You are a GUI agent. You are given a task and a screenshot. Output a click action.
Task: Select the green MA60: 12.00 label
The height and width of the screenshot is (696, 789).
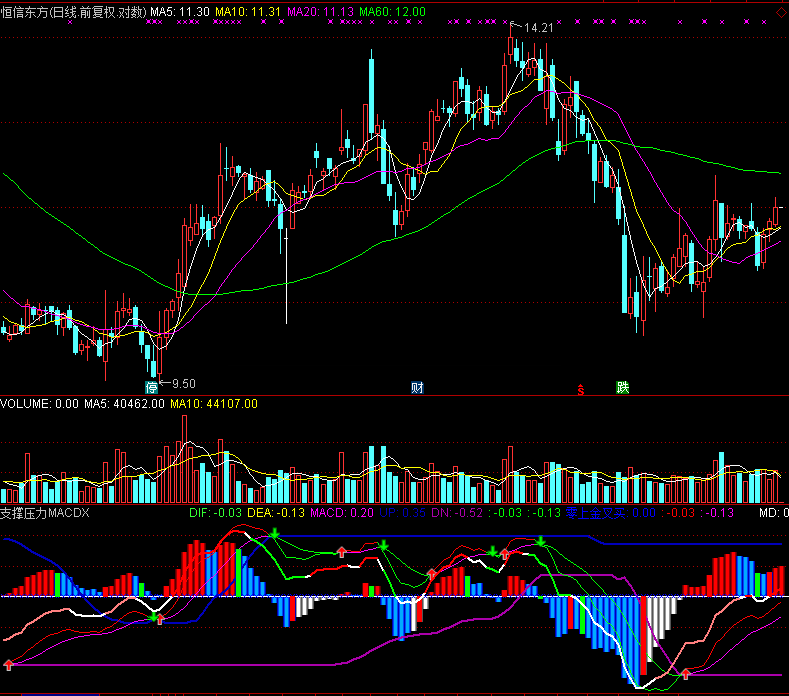tap(392, 12)
